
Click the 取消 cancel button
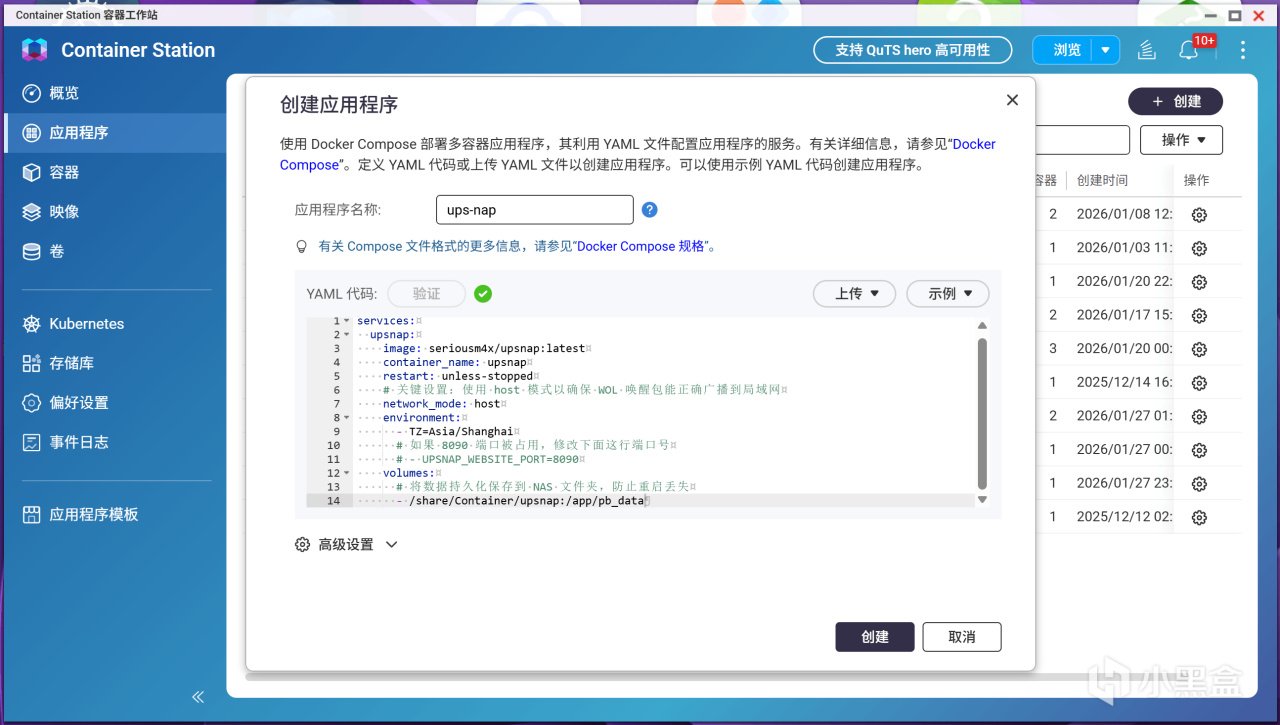961,637
